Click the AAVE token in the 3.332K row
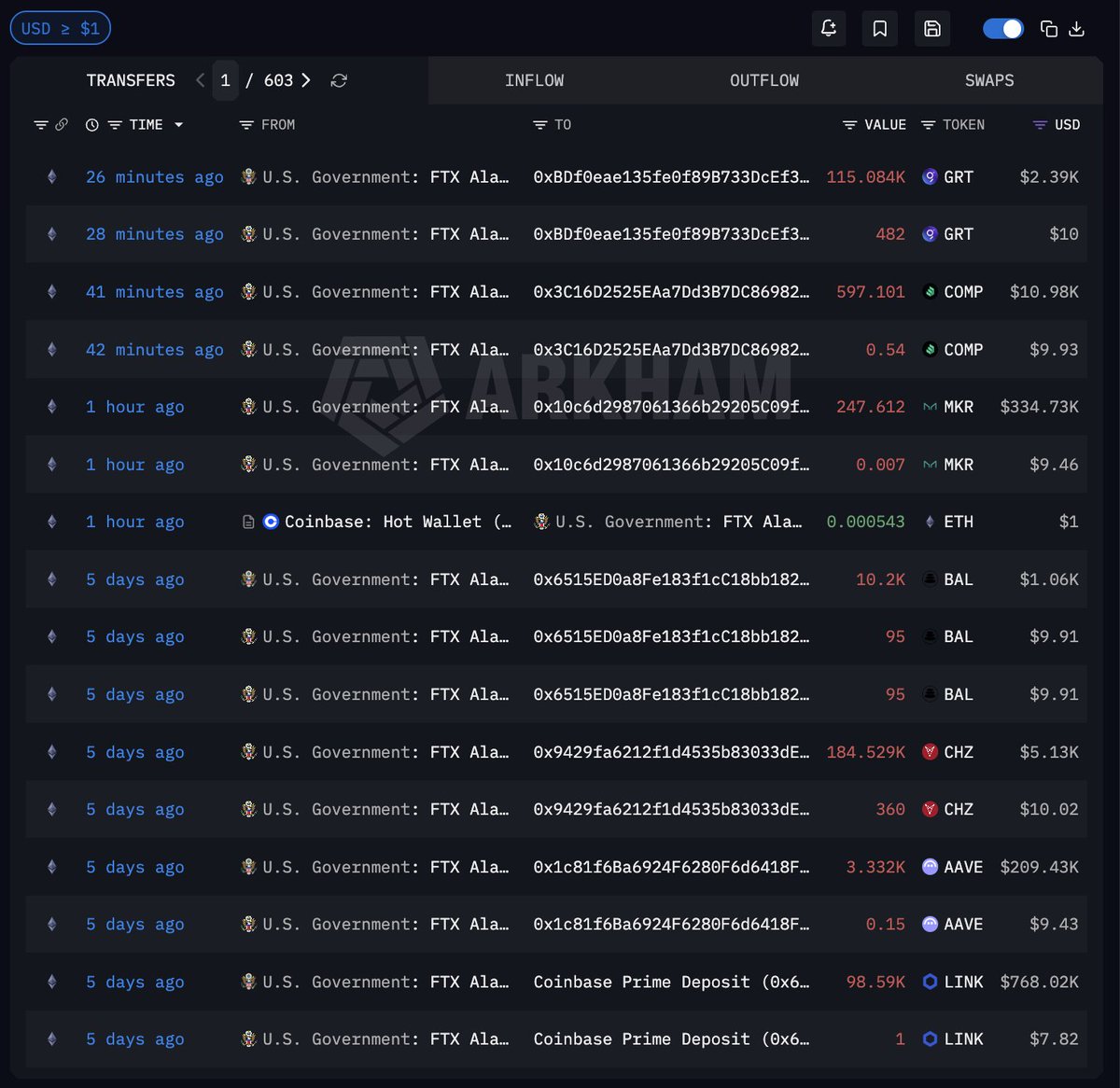1120x1088 pixels. (953, 867)
